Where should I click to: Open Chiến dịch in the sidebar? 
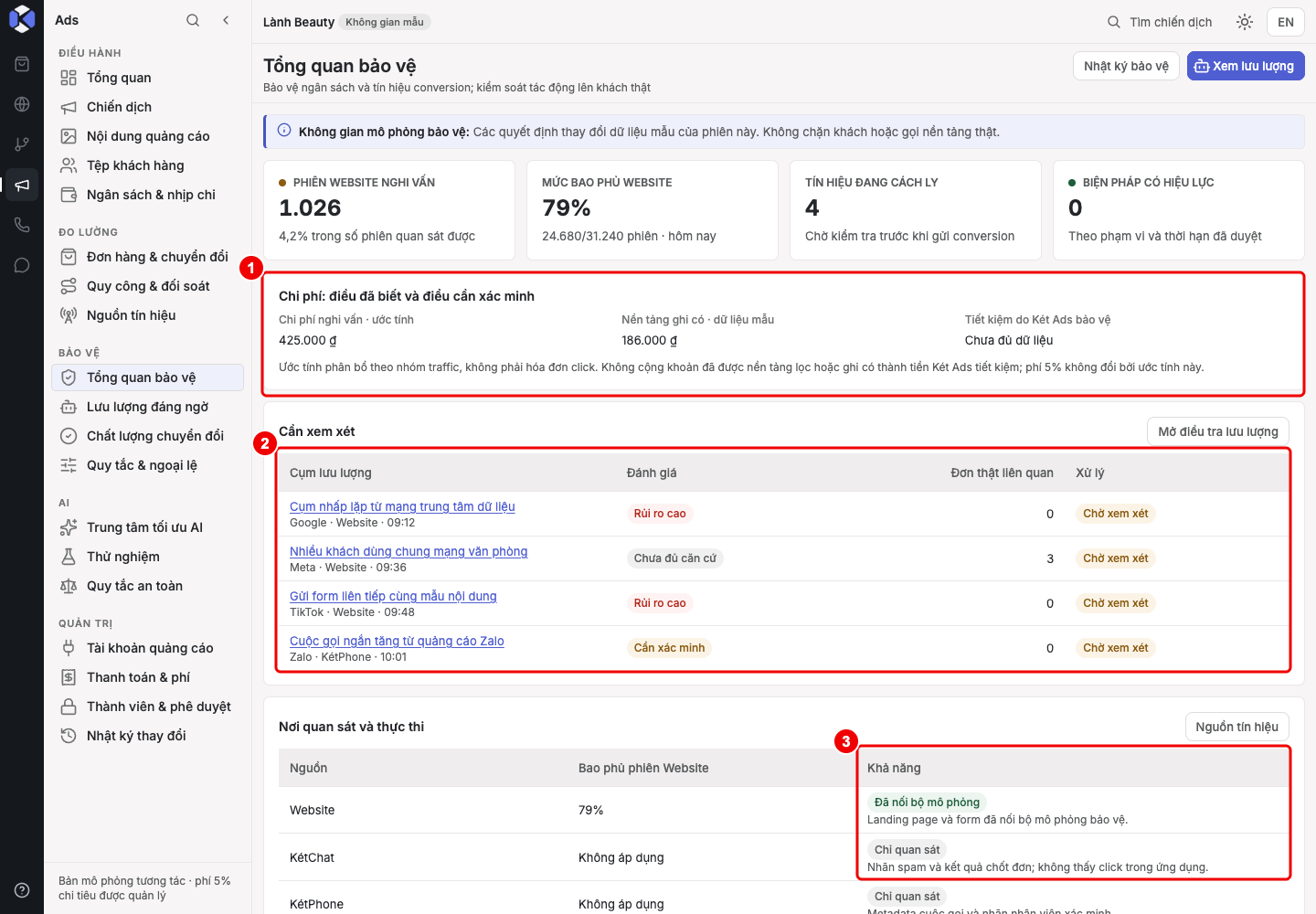click(147, 107)
